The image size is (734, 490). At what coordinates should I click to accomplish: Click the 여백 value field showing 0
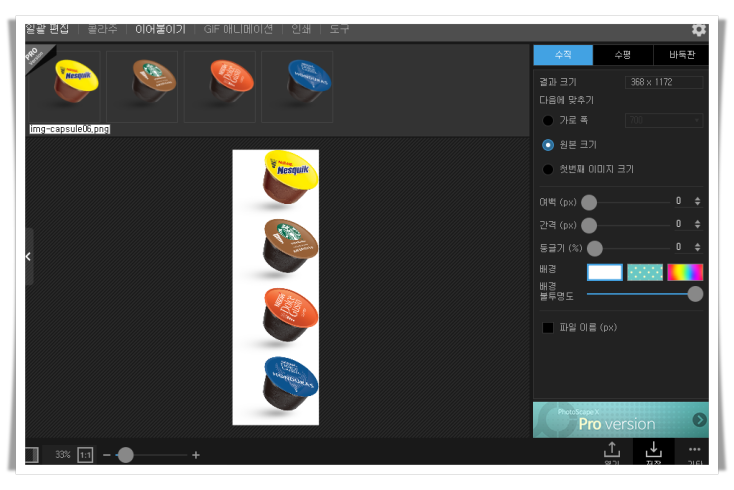point(679,201)
